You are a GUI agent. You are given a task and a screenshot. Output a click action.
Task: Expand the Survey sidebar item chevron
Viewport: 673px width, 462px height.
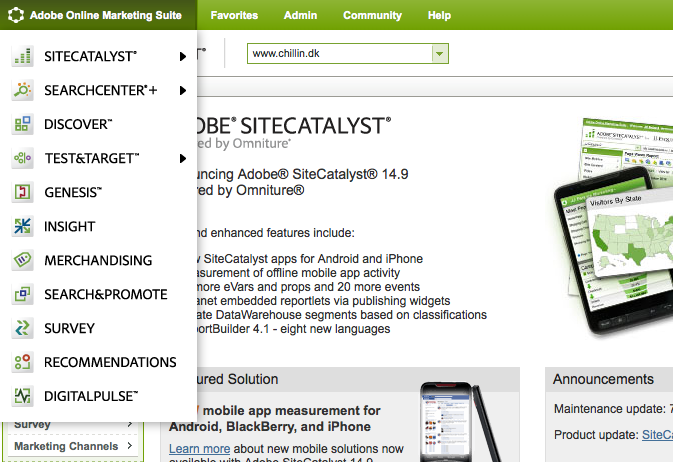pos(130,424)
